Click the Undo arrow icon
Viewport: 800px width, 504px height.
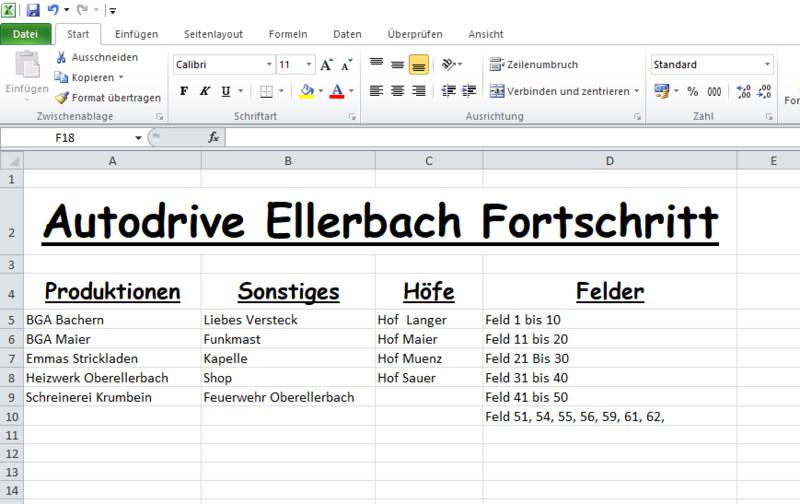pos(52,10)
